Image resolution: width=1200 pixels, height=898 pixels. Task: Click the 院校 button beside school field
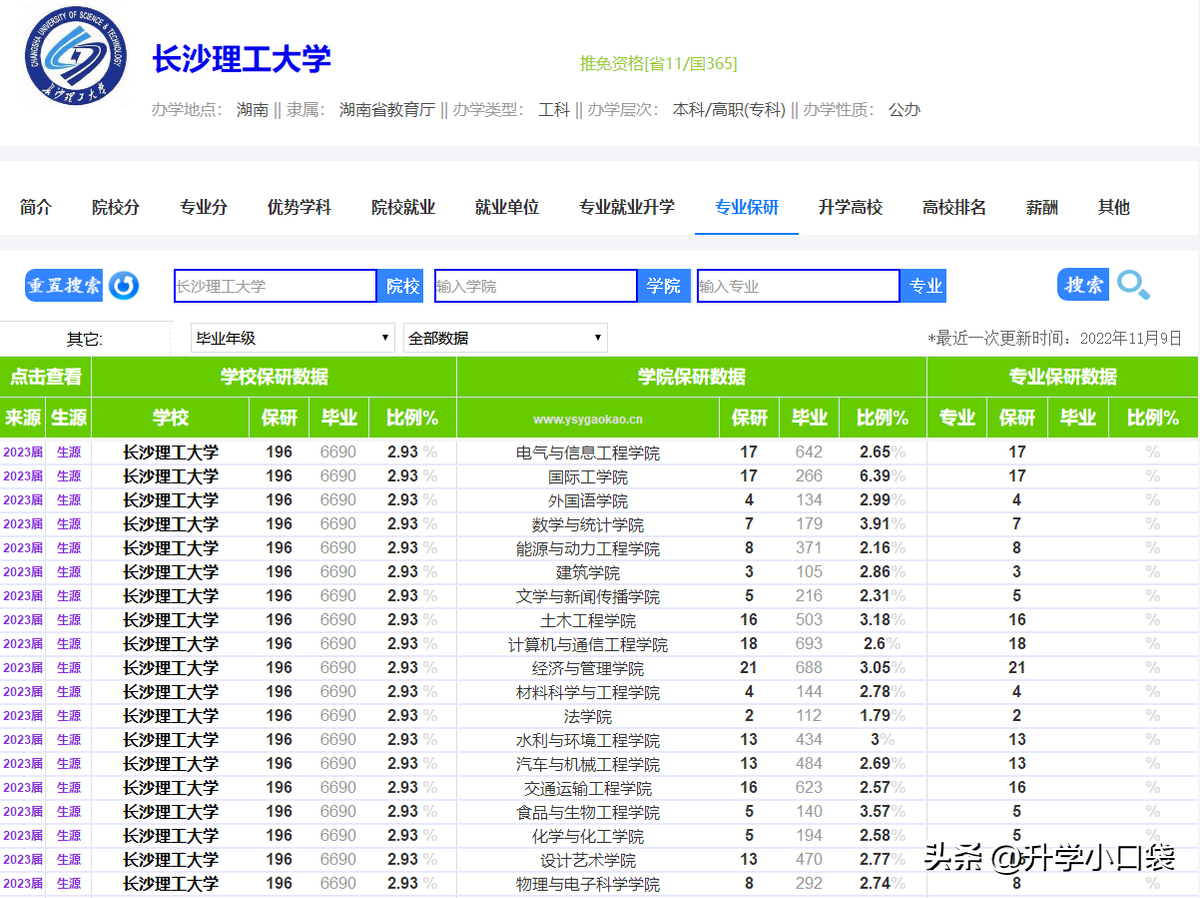tap(402, 286)
